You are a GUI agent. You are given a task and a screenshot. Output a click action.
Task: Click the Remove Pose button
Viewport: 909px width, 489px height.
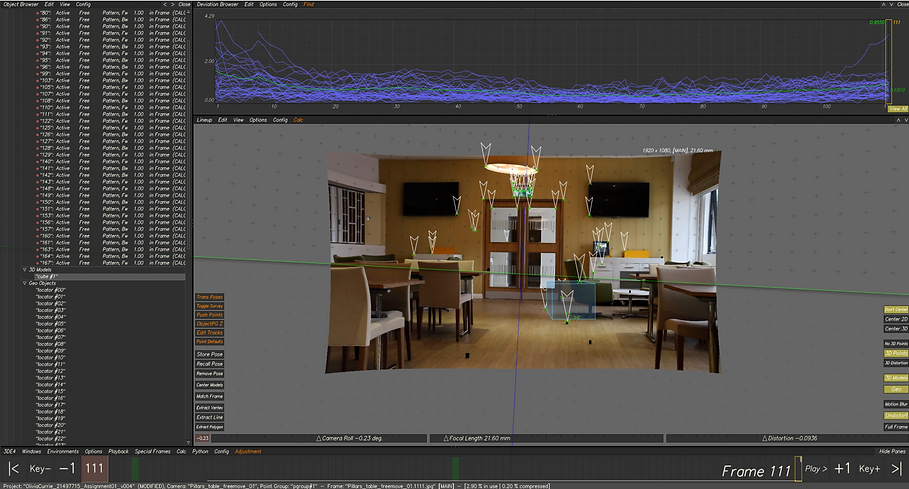pos(209,374)
